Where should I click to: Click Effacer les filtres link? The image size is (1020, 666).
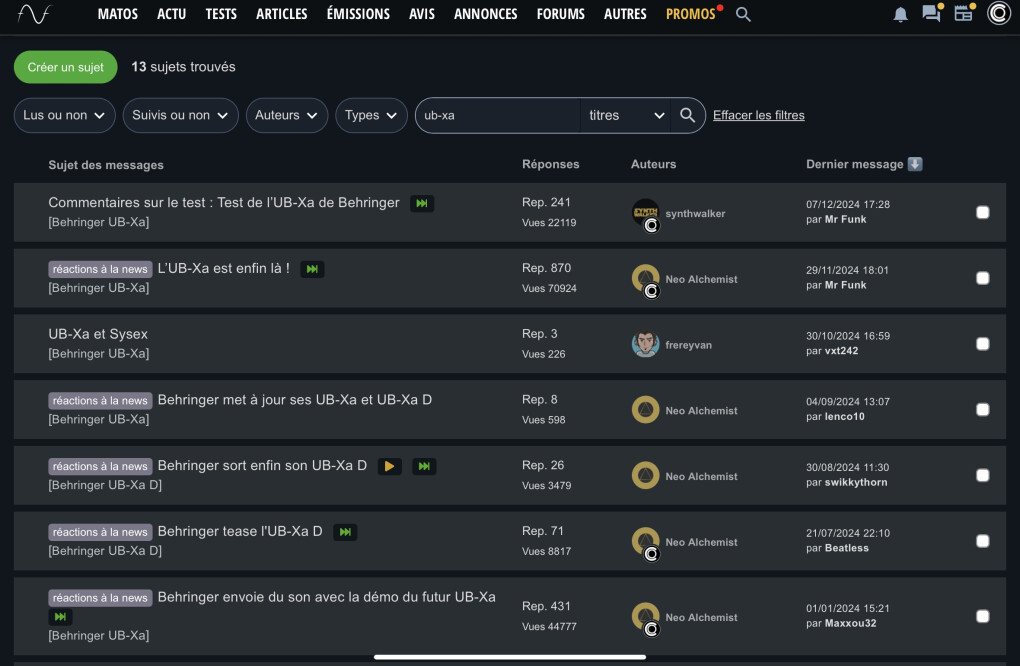(758, 115)
